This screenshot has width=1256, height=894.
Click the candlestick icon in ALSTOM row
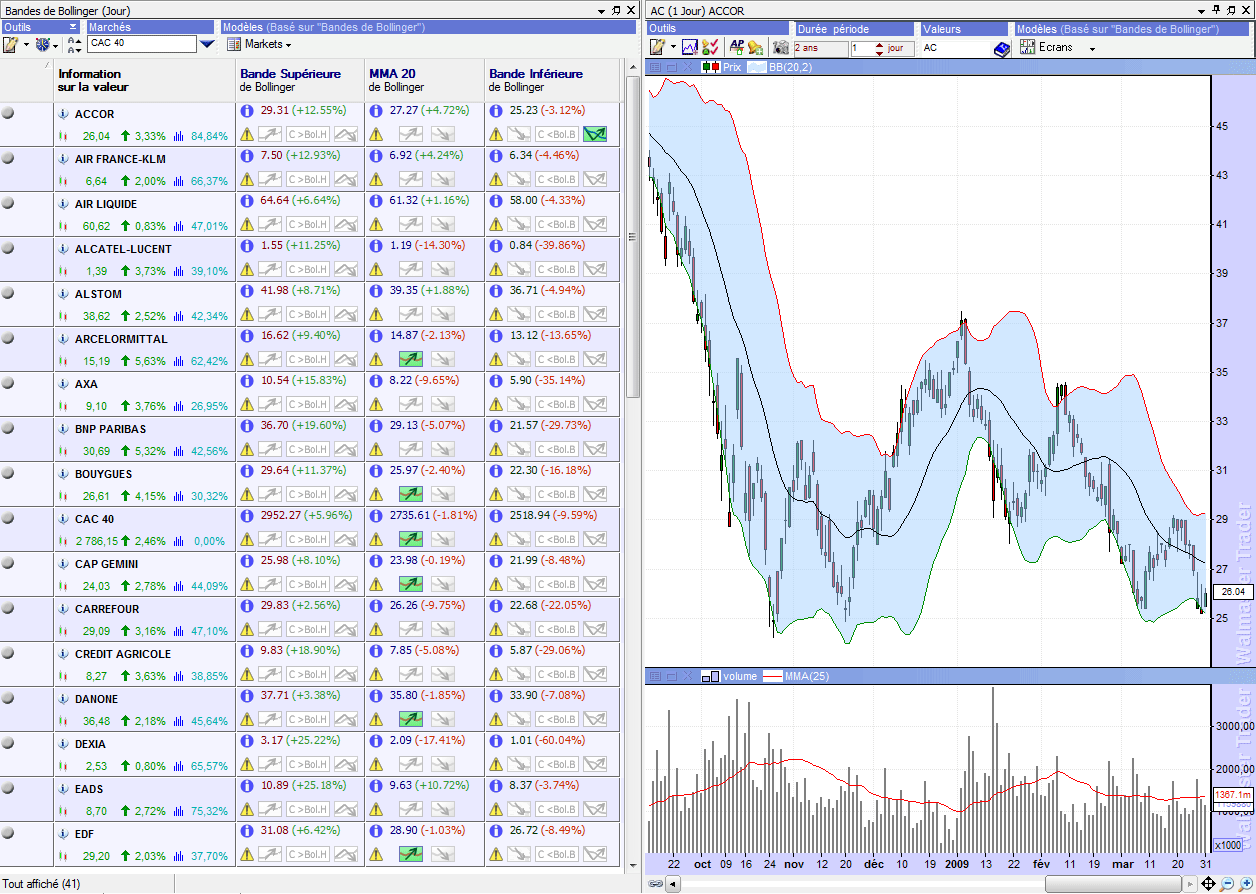pos(63,316)
